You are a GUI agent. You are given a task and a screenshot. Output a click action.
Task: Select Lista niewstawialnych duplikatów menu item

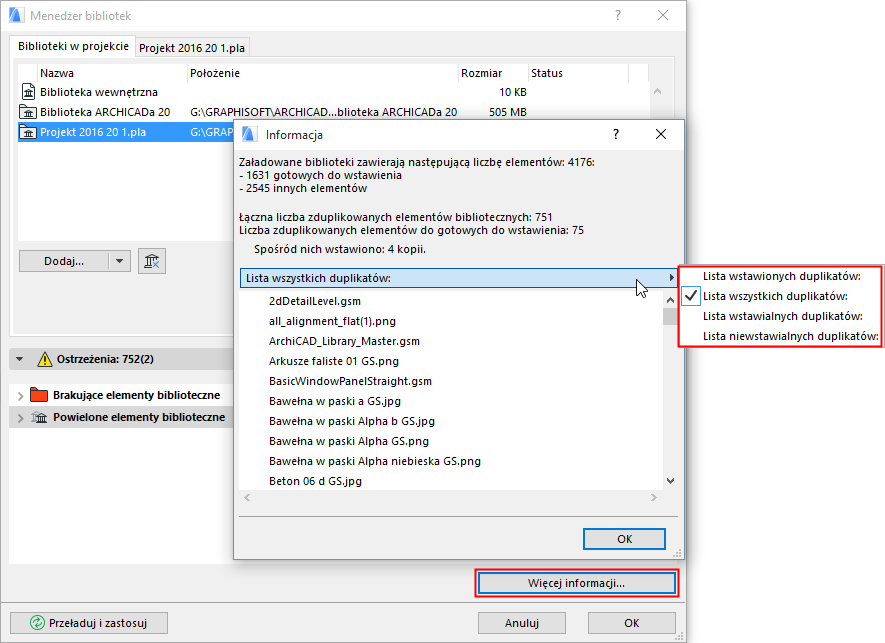pos(781,336)
